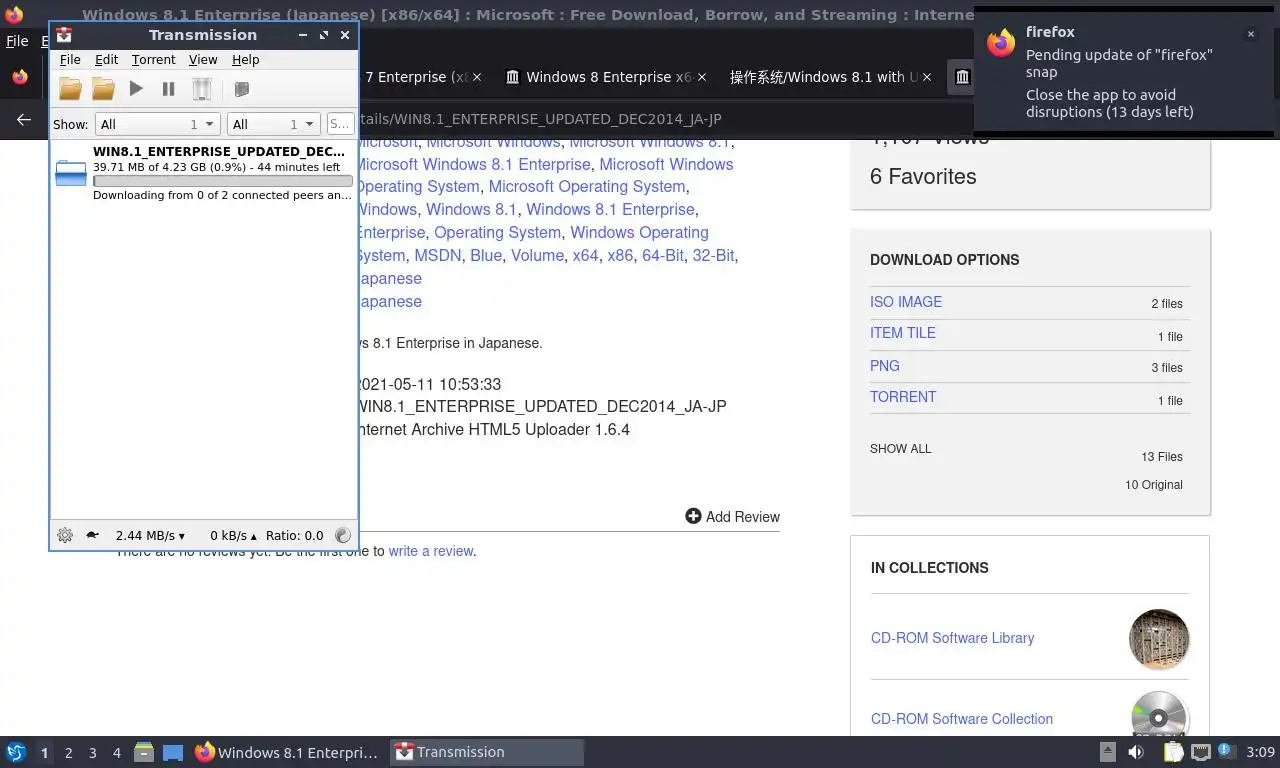Switch to workspace 2
Viewport: 1280px width, 768px height.
click(x=68, y=753)
